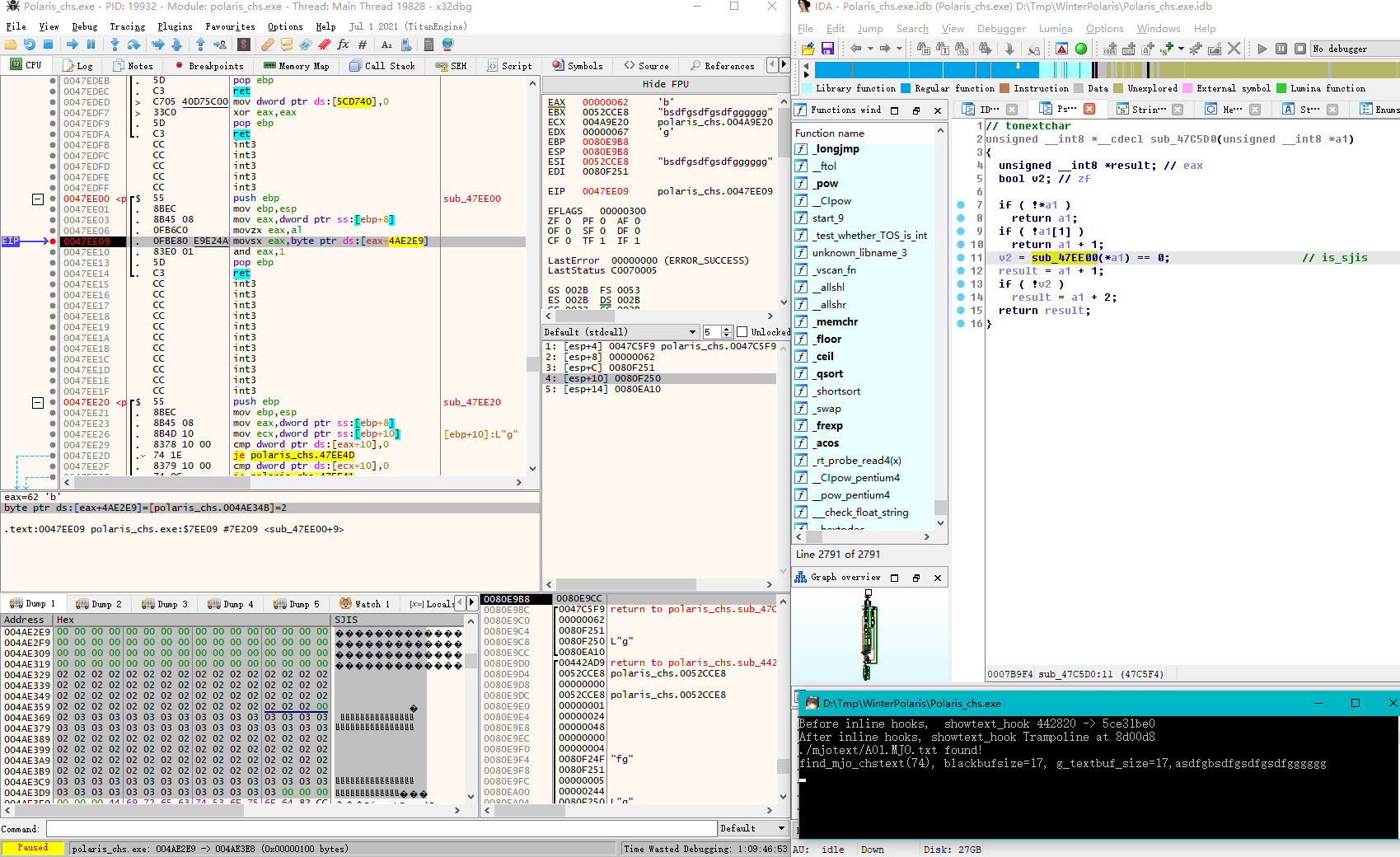The width and height of the screenshot is (1400, 857).
Task: Open Scylla plugin icon in x32dbg
Action: (x=244, y=44)
